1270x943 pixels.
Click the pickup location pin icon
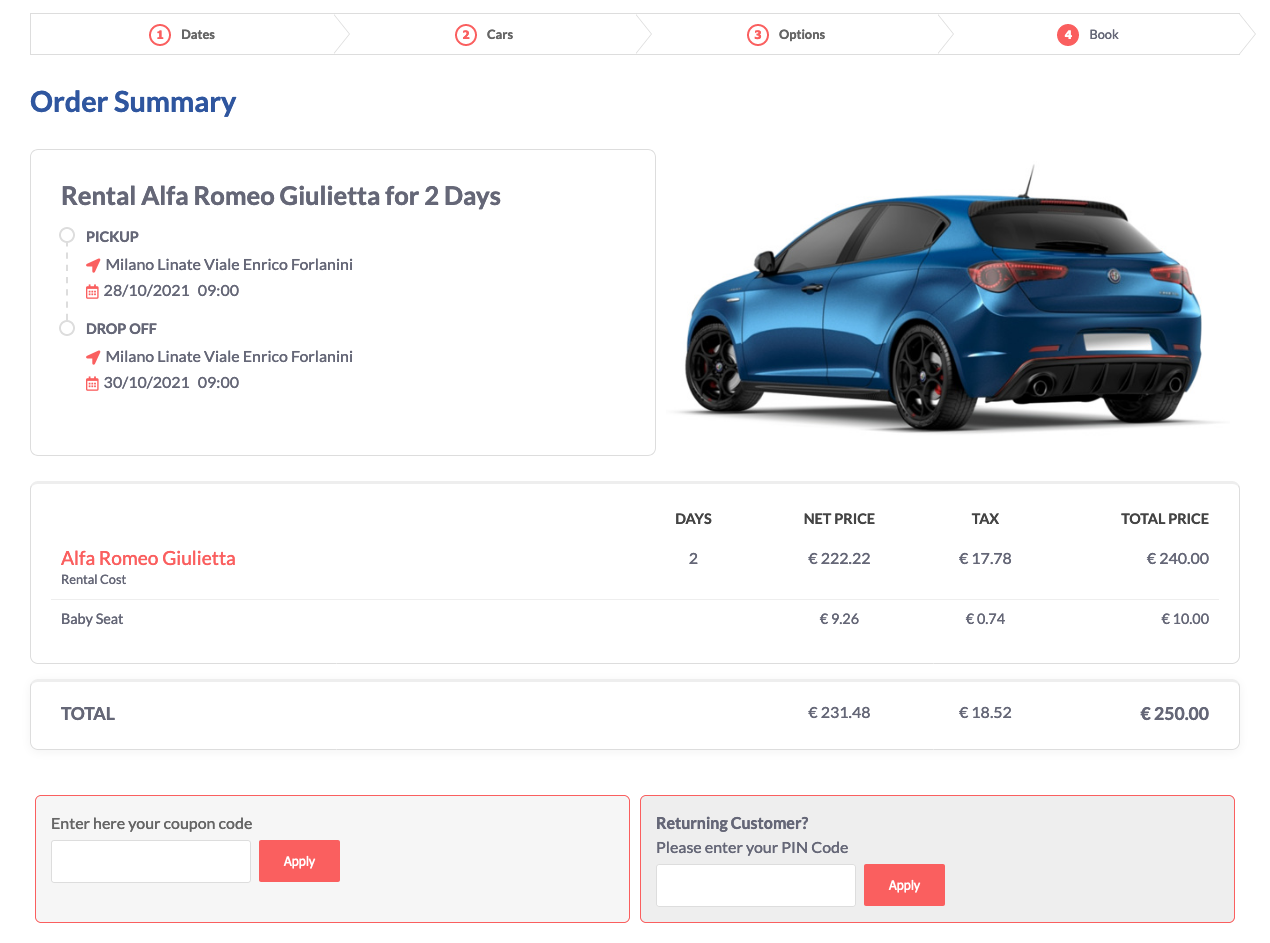pyautogui.click(x=91, y=264)
